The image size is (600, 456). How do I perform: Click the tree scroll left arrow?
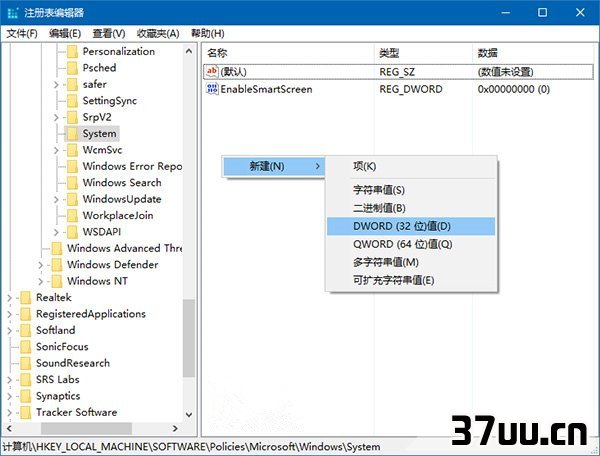pos(9,428)
